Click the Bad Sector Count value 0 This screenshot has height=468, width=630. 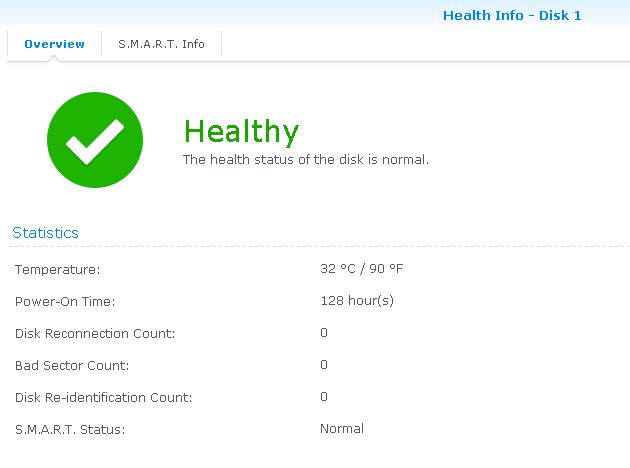[x=324, y=364]
